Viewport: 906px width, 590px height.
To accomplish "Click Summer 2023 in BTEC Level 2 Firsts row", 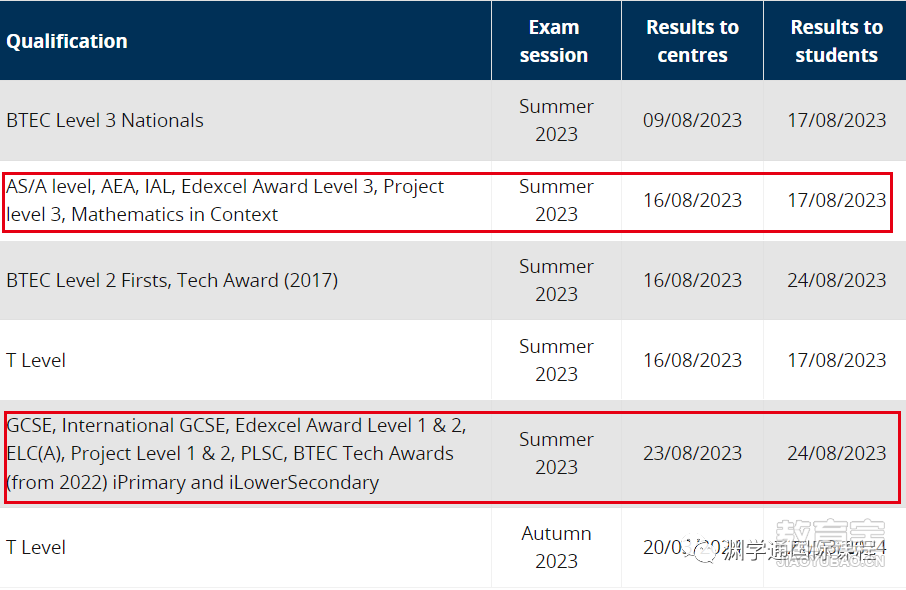I will [x=556, y=280].
